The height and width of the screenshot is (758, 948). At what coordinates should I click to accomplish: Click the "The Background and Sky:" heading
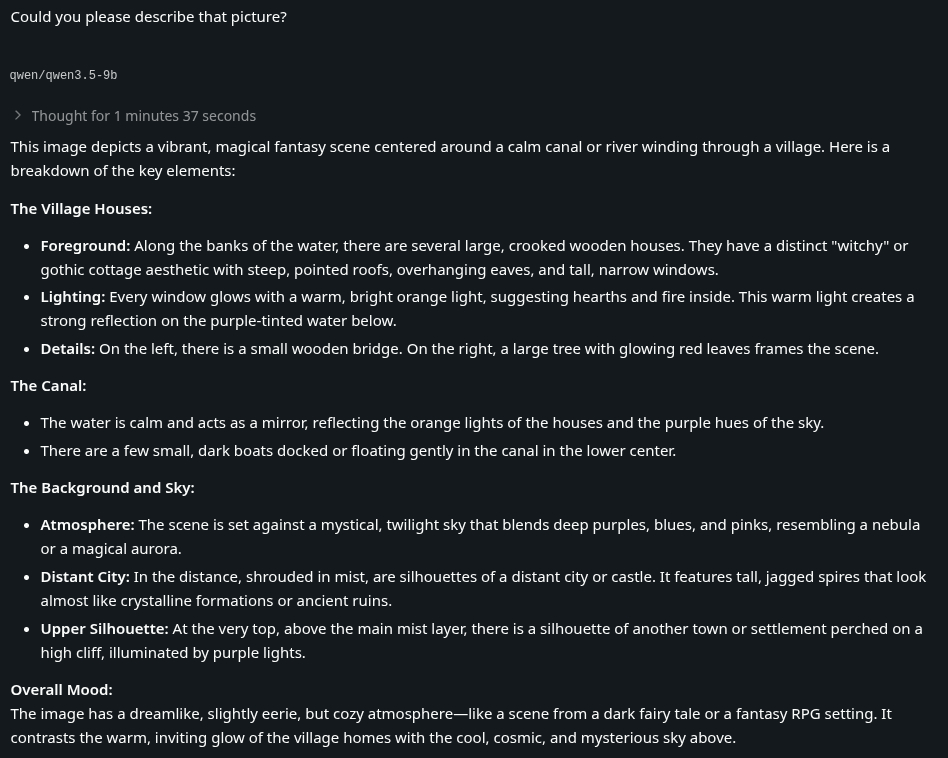pos(102,488)
